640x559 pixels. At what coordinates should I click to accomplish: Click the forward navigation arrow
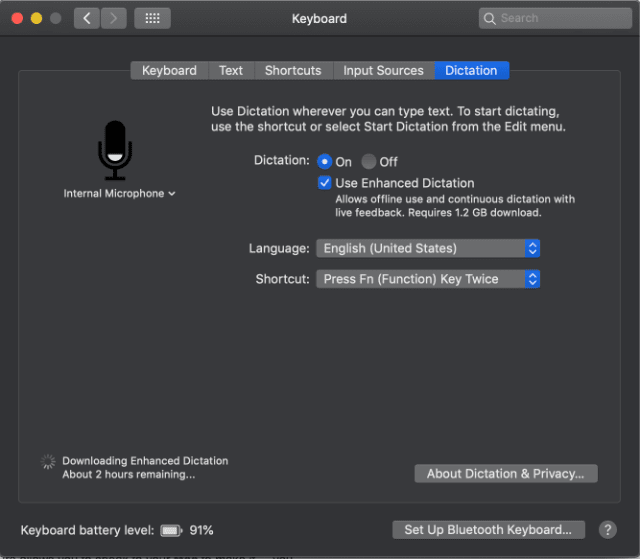pos(113,18)
